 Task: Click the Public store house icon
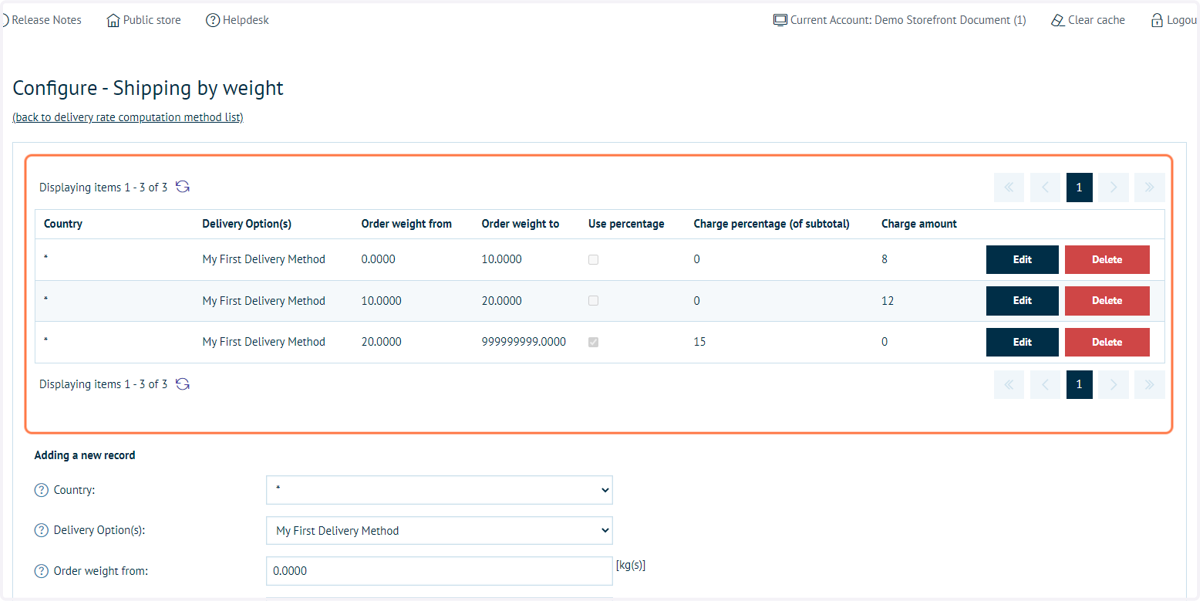click(x=113, y=20)
